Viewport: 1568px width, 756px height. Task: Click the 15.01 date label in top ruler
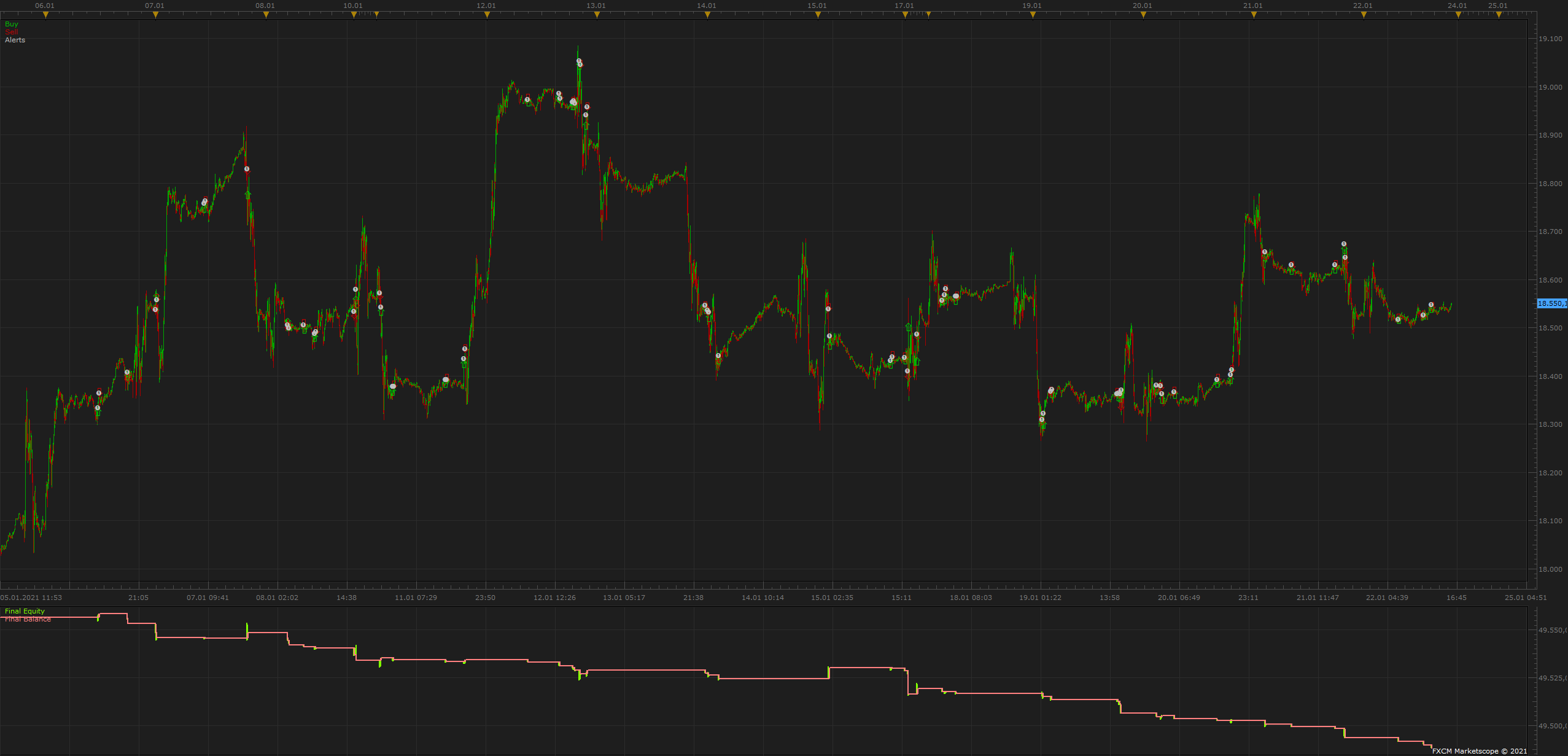[817, 6]
